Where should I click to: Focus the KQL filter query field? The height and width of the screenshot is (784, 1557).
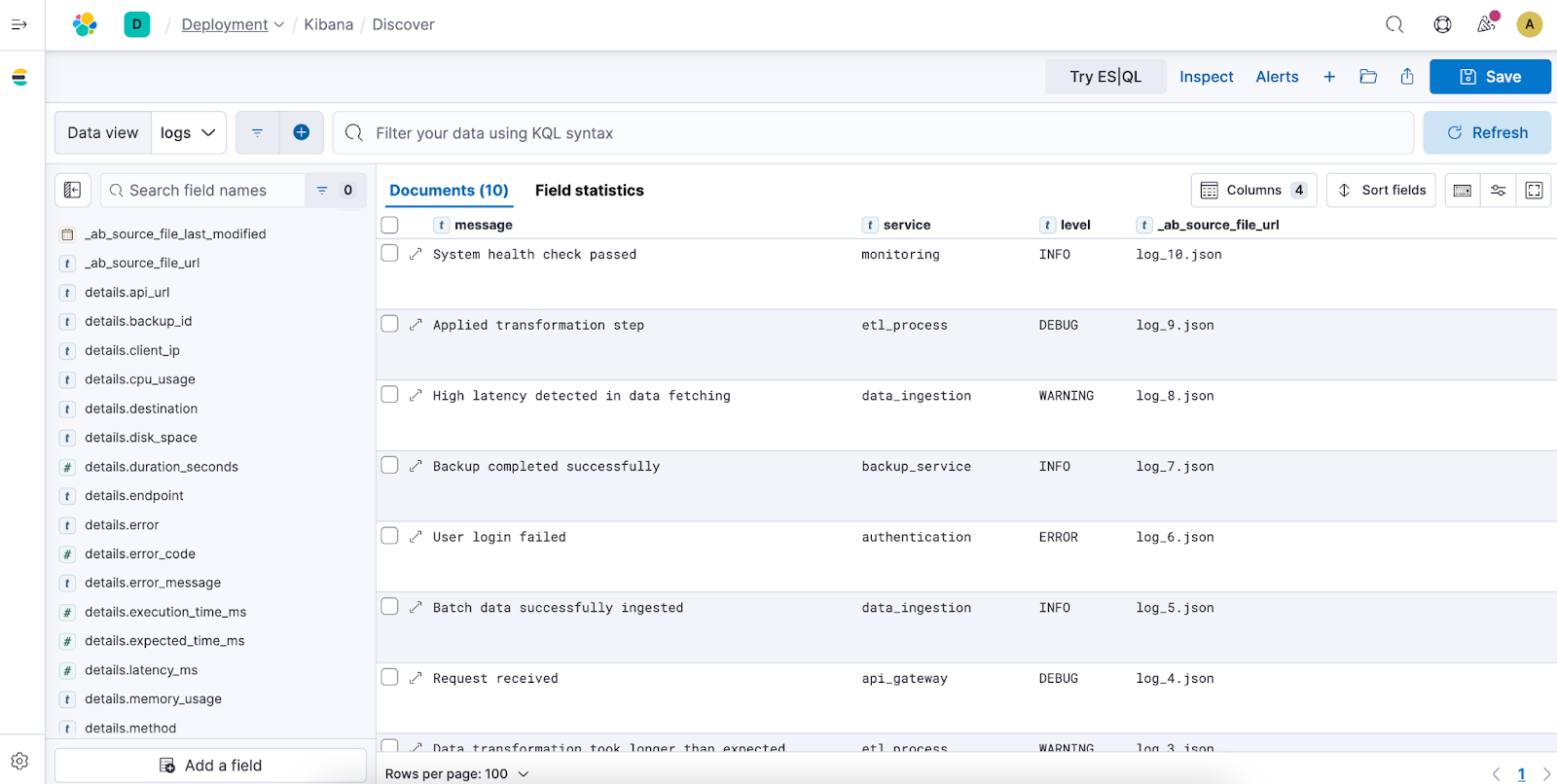click(876, 133)
